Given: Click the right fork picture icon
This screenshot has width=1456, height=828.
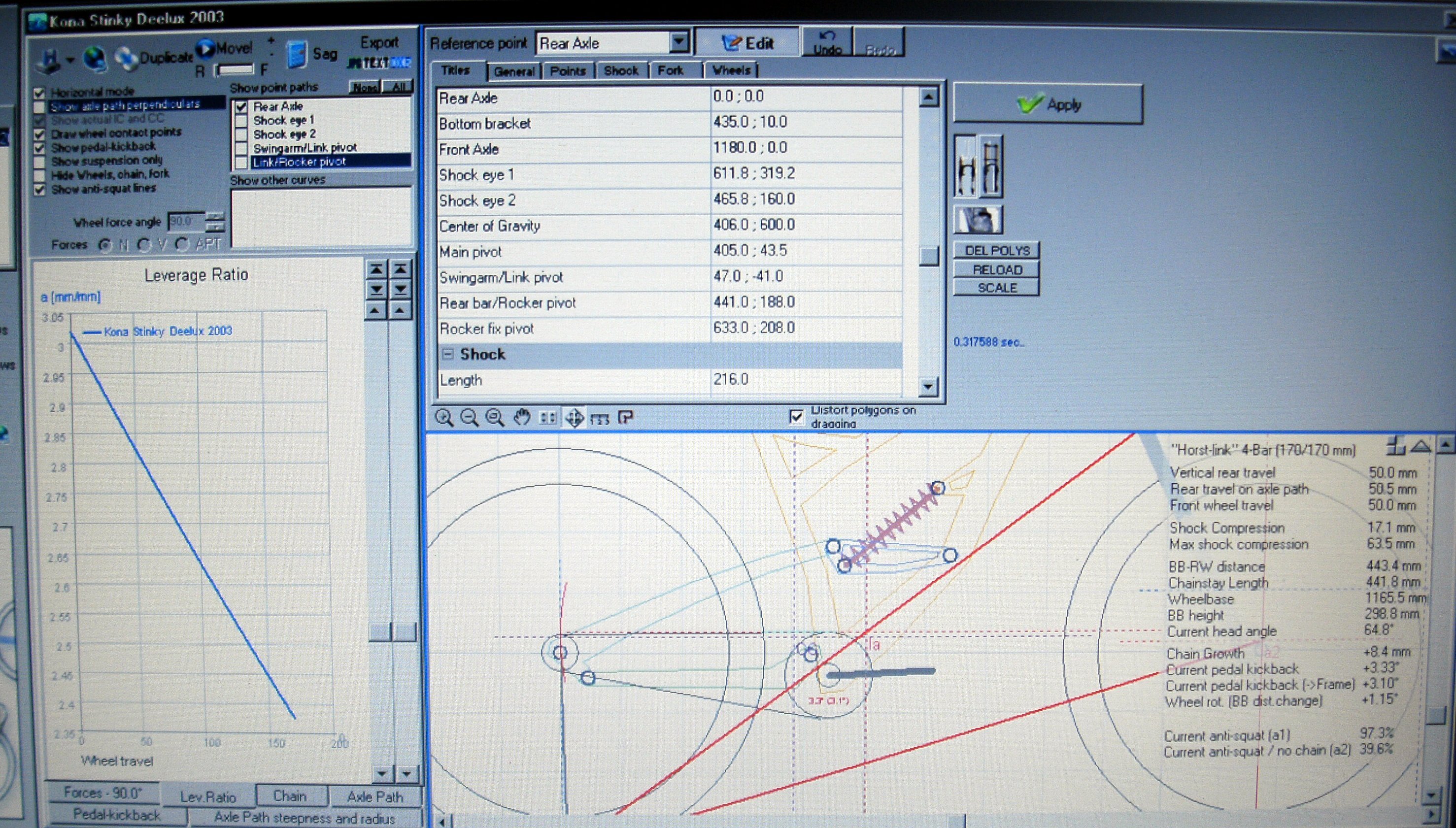Looking at the screenshot, I should coord(990,166).
